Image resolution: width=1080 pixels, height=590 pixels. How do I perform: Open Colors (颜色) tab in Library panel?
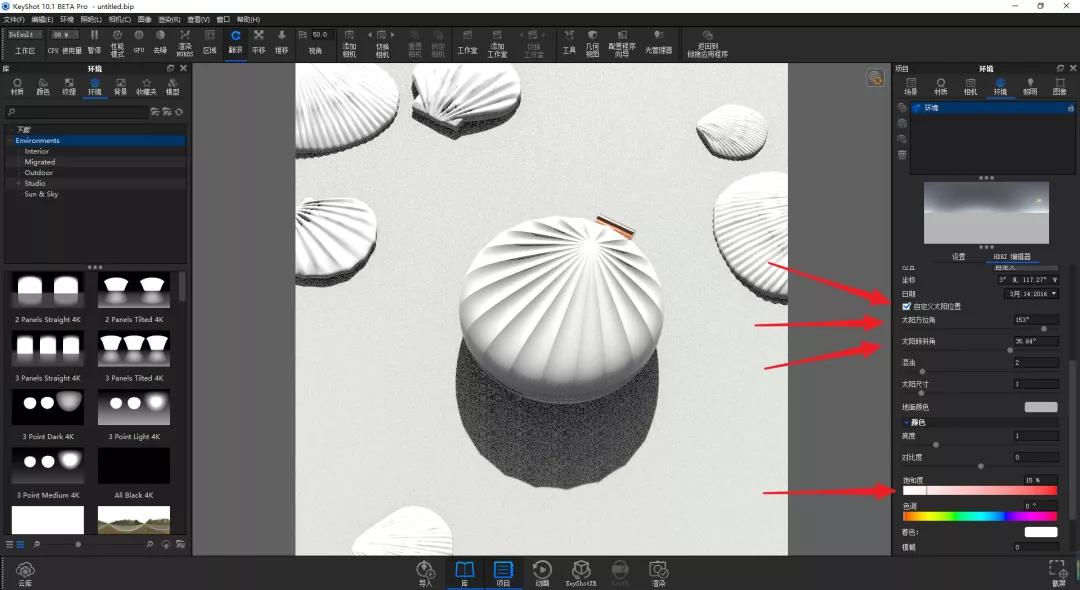click(43, 87)
